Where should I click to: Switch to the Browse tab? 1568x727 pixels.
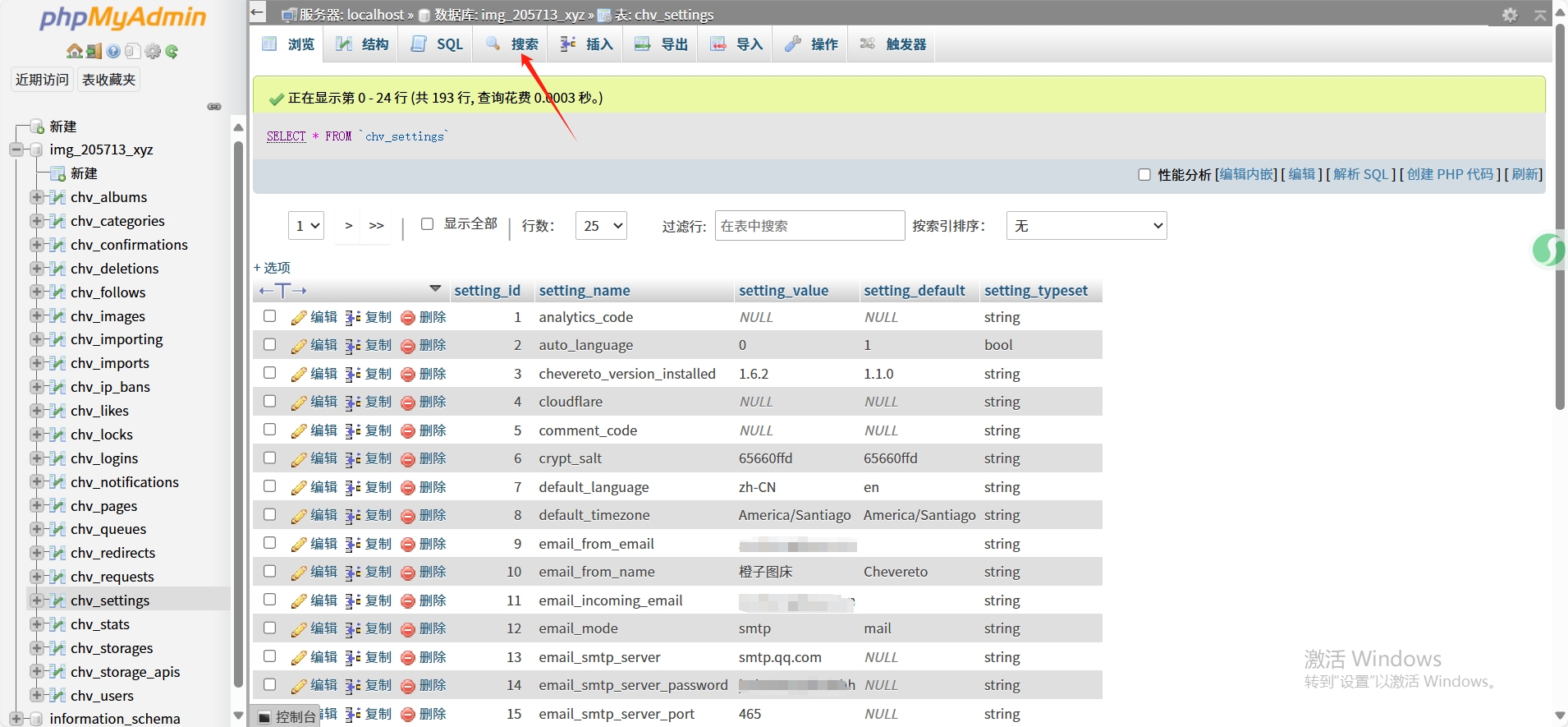288,44
